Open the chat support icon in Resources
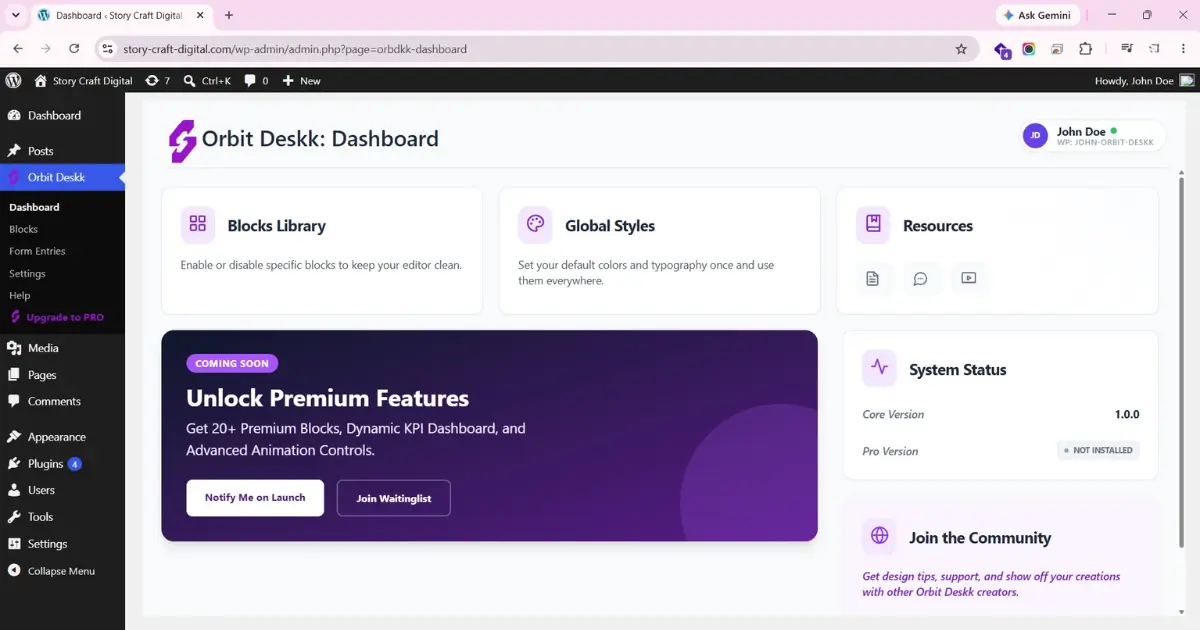The image size is (1200, 630). [x=921, y=278]
